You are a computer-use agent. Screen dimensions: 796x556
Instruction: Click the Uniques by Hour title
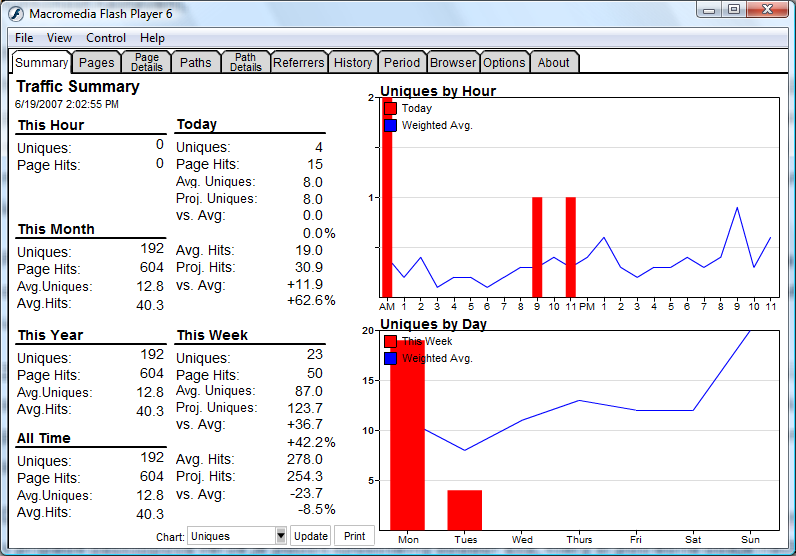438,91
